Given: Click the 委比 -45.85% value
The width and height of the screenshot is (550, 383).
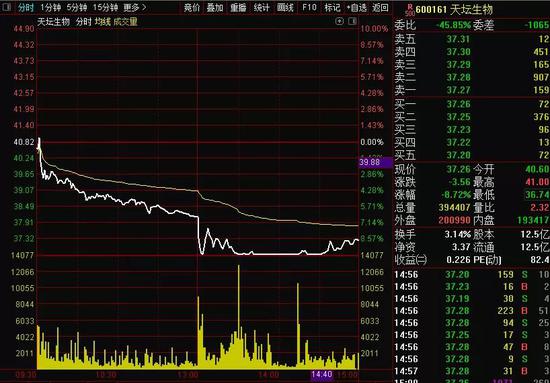Looking at the screenshot, I should pos(454,25).
